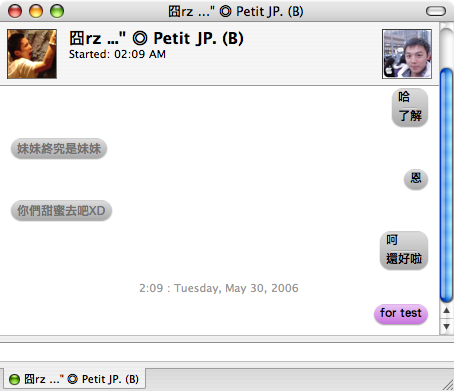Click the 'Started: 02:09 AM' text
The height and width of the screenshot is (391, 454).
point(117,54)
